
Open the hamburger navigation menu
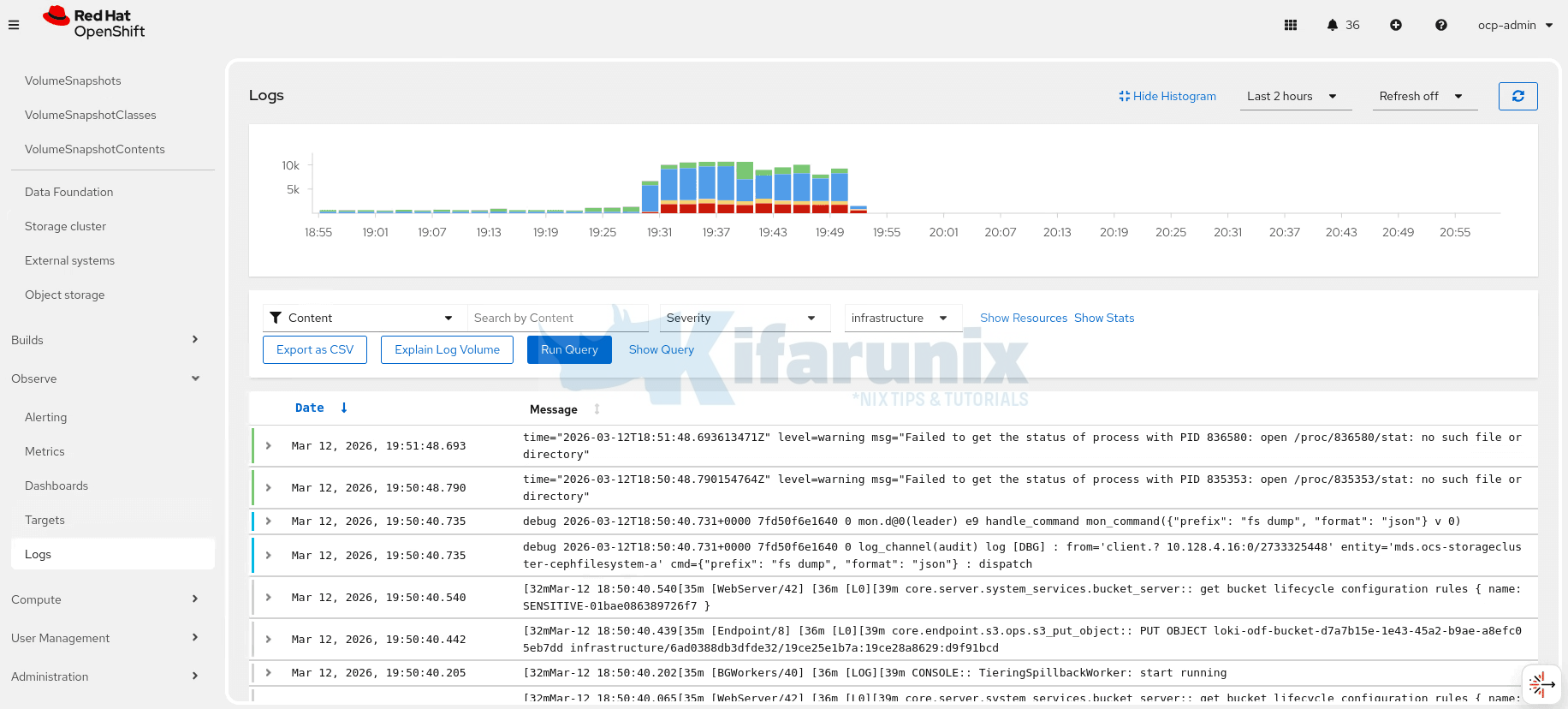click(14, 25)
